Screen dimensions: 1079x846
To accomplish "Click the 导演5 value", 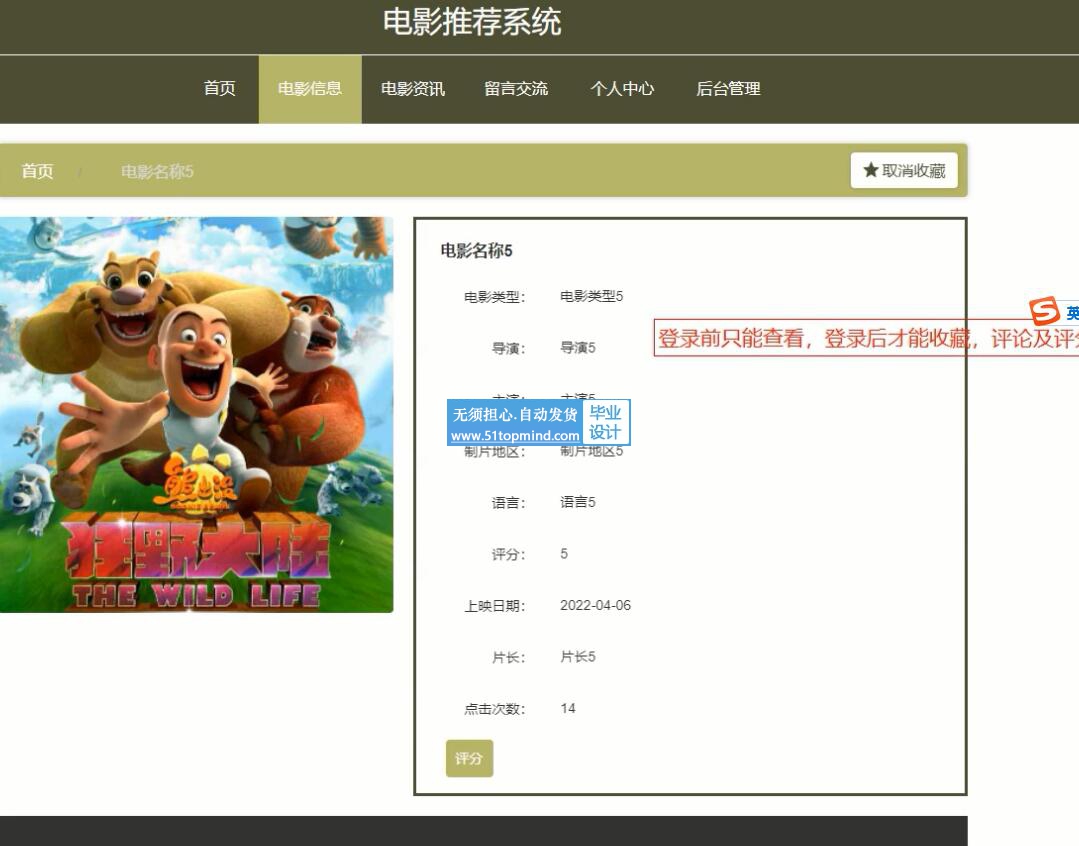I will (578, 348).
